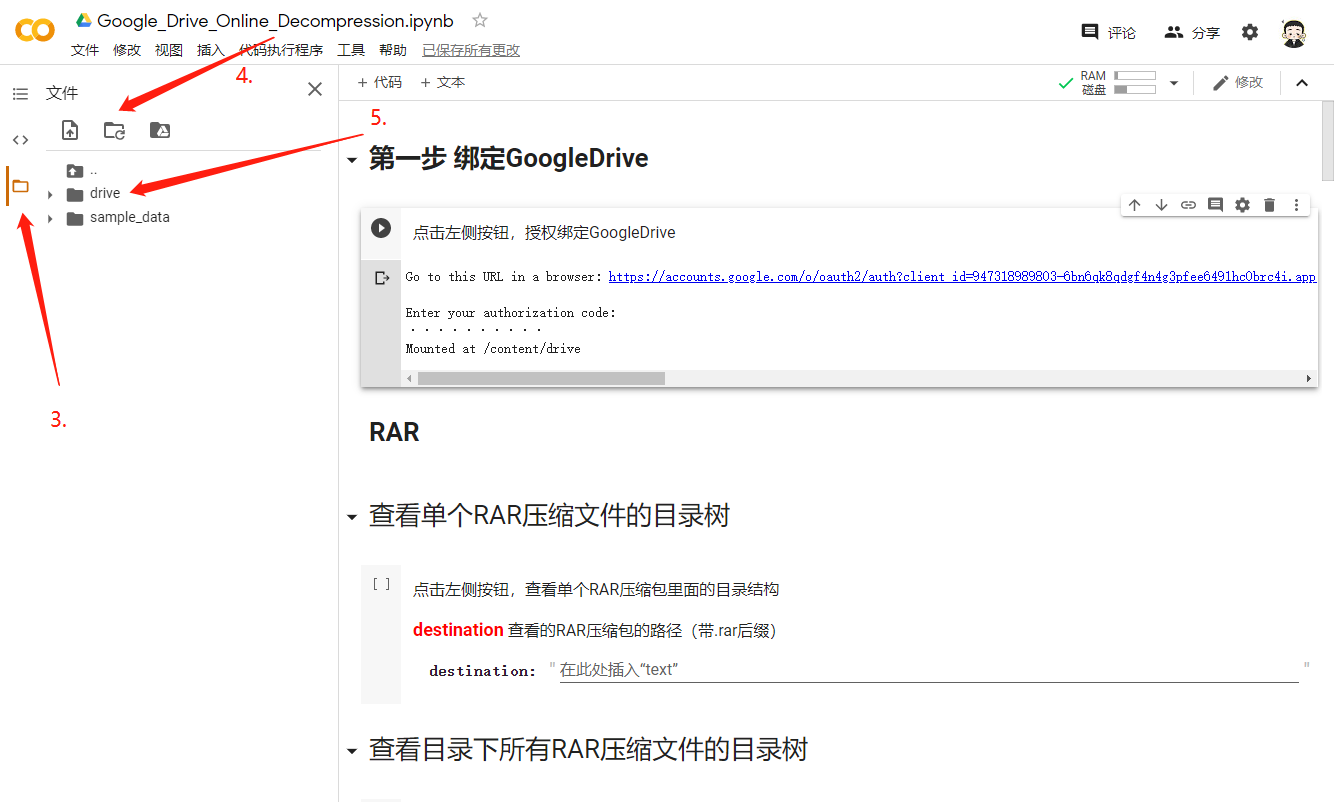This screenshot has height=802, width=1334.
Task: Click the 修改 editing mode button with pencil
Action: click(x=1238, y=83)
